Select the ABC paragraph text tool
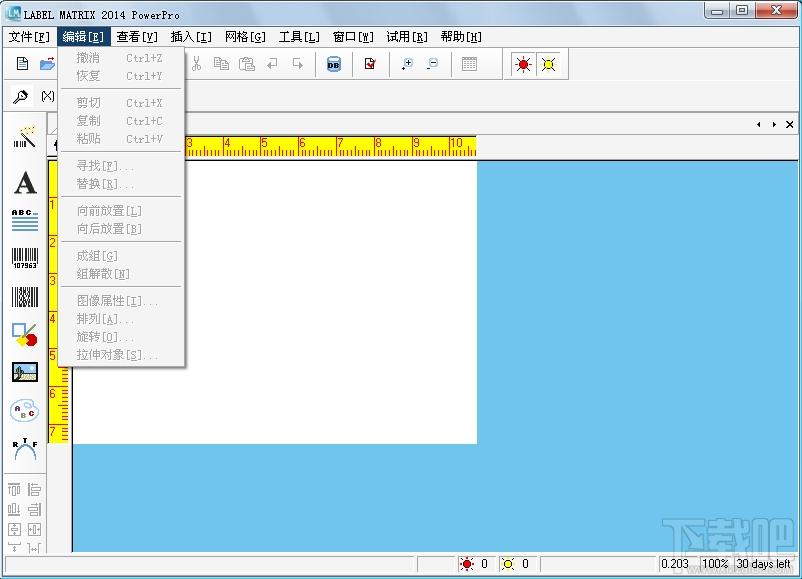Viewport: 802px width, 579px height. [x=25, y=220]
